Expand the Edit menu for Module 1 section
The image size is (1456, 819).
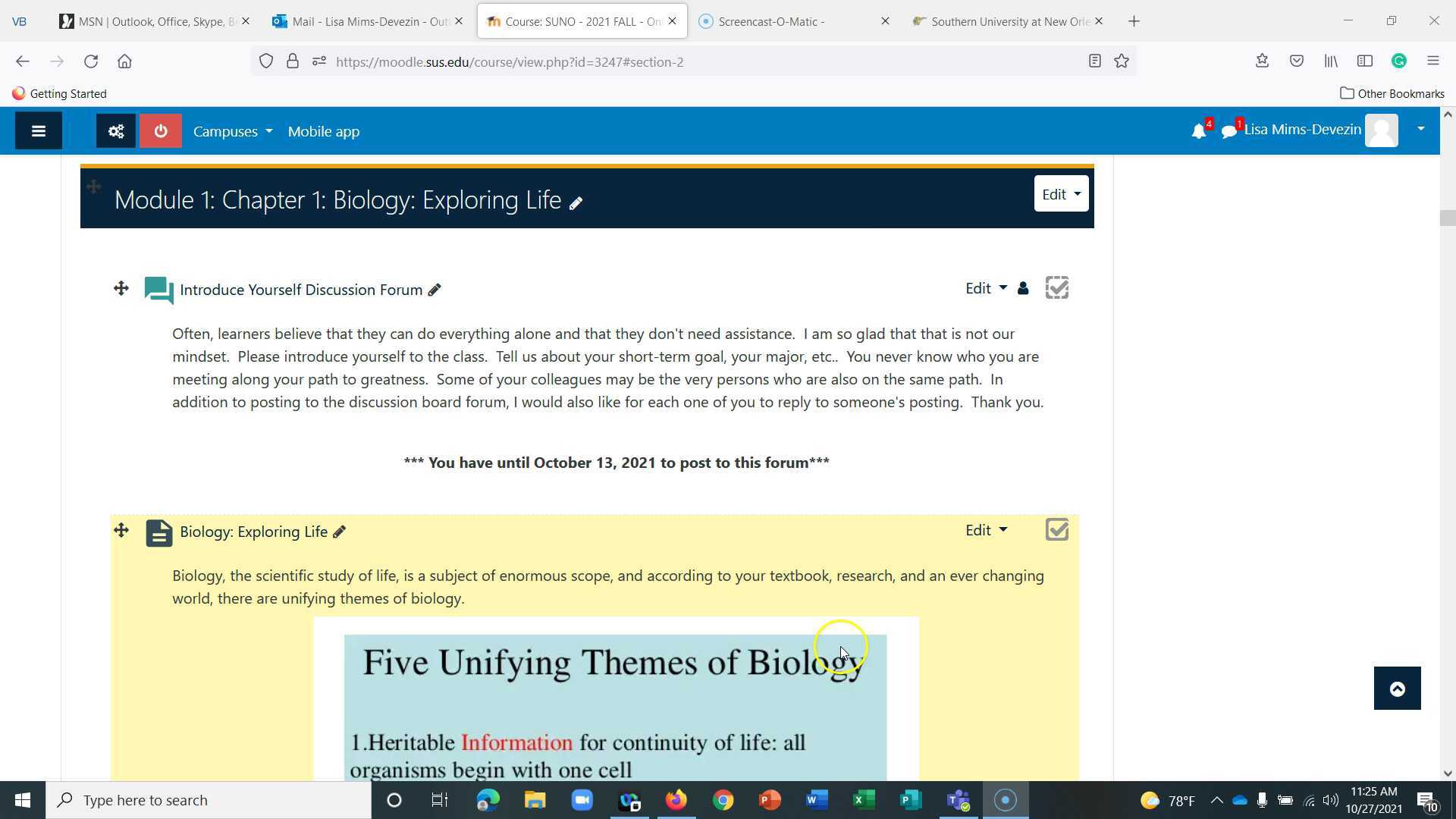coord(1060,193)
